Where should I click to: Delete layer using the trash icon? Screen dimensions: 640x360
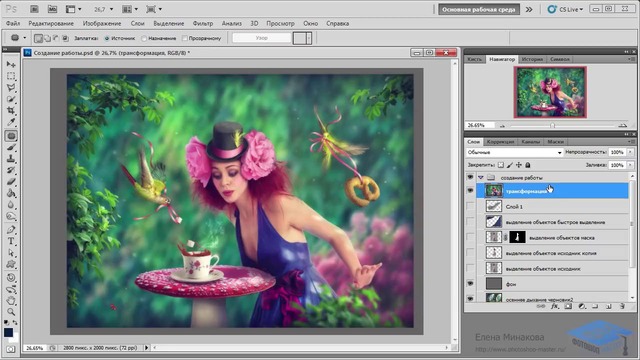[622, 306]
